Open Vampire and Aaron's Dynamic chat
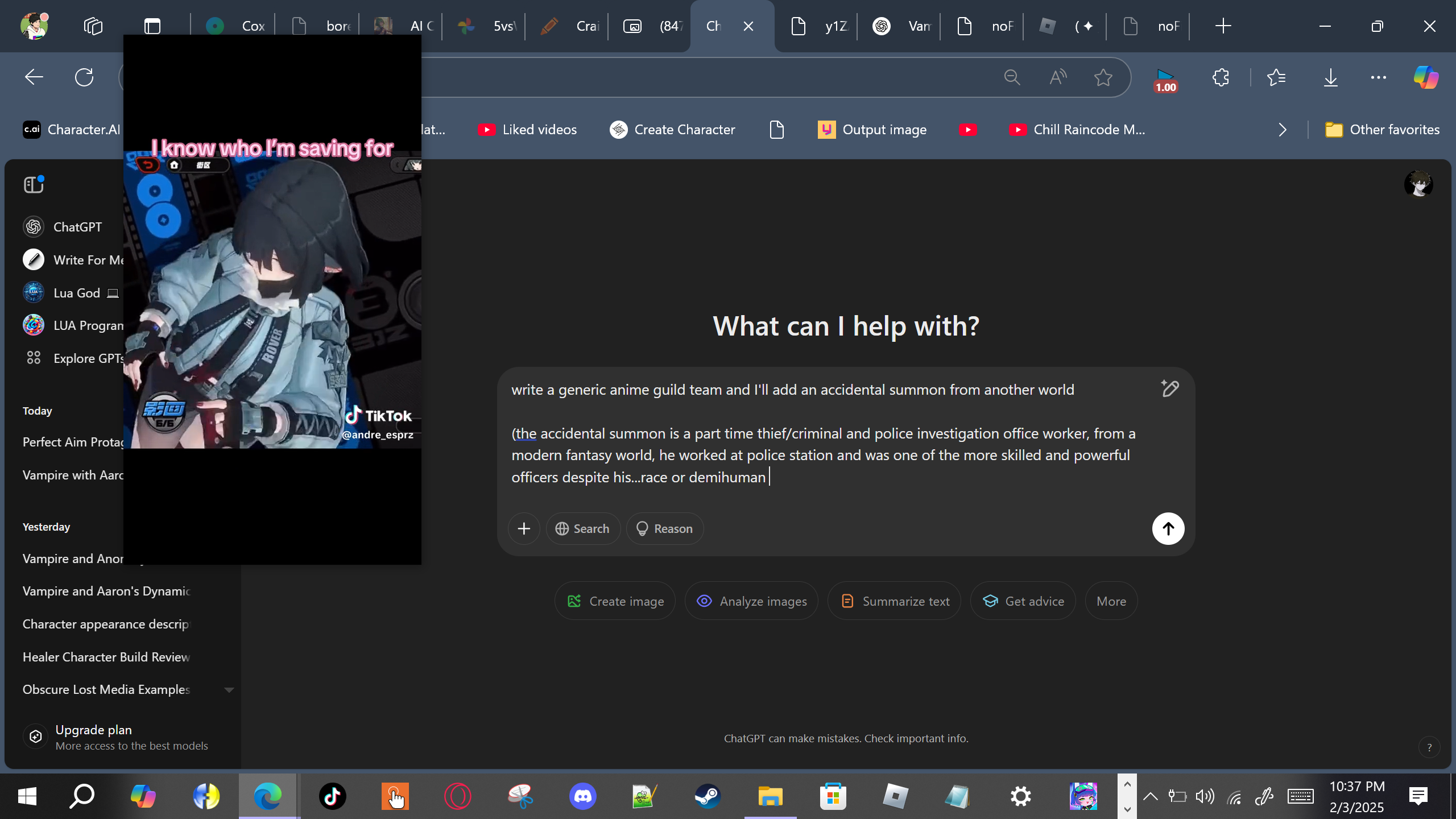 click(x=106, y=591)
